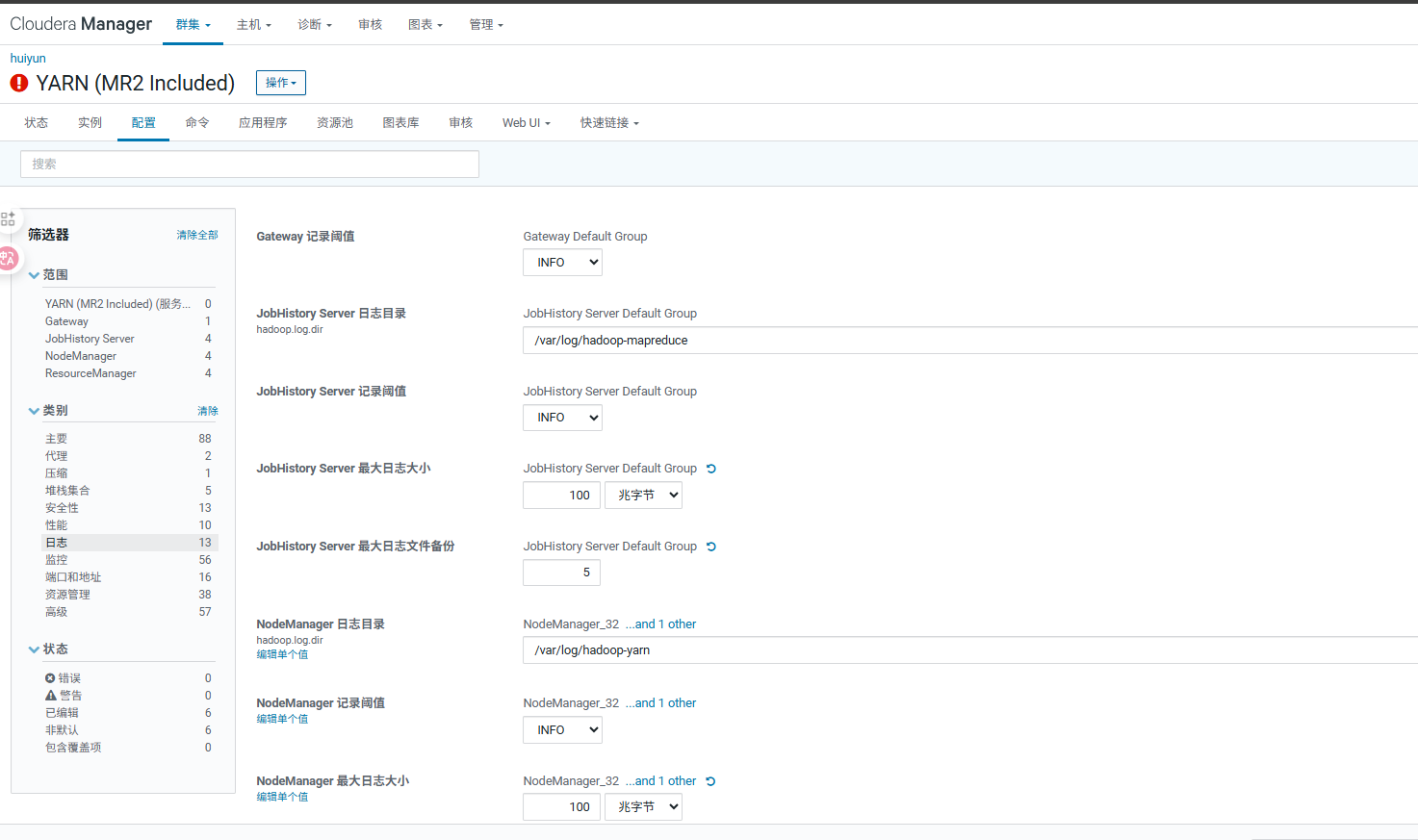Open the 群集 menu
The width and height of the screenshot is (1418, 840).
[x=193, y=25]
